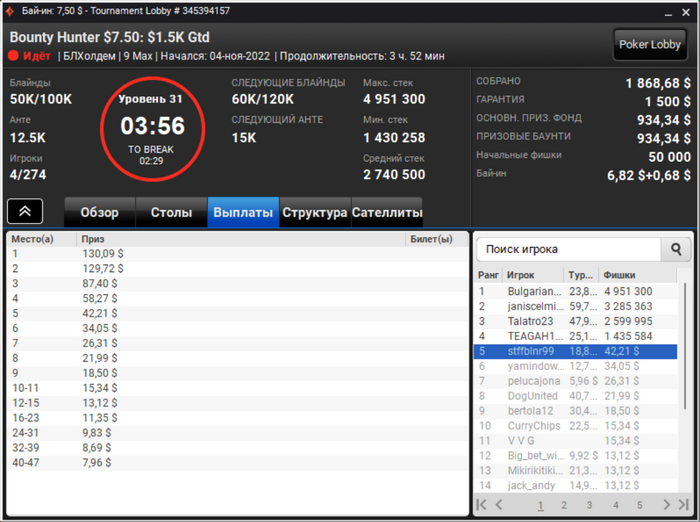The width and height of the screenshot is (700, 522).
Task: Select third place prize 87,40 $
Action: [x=100, y=284]
